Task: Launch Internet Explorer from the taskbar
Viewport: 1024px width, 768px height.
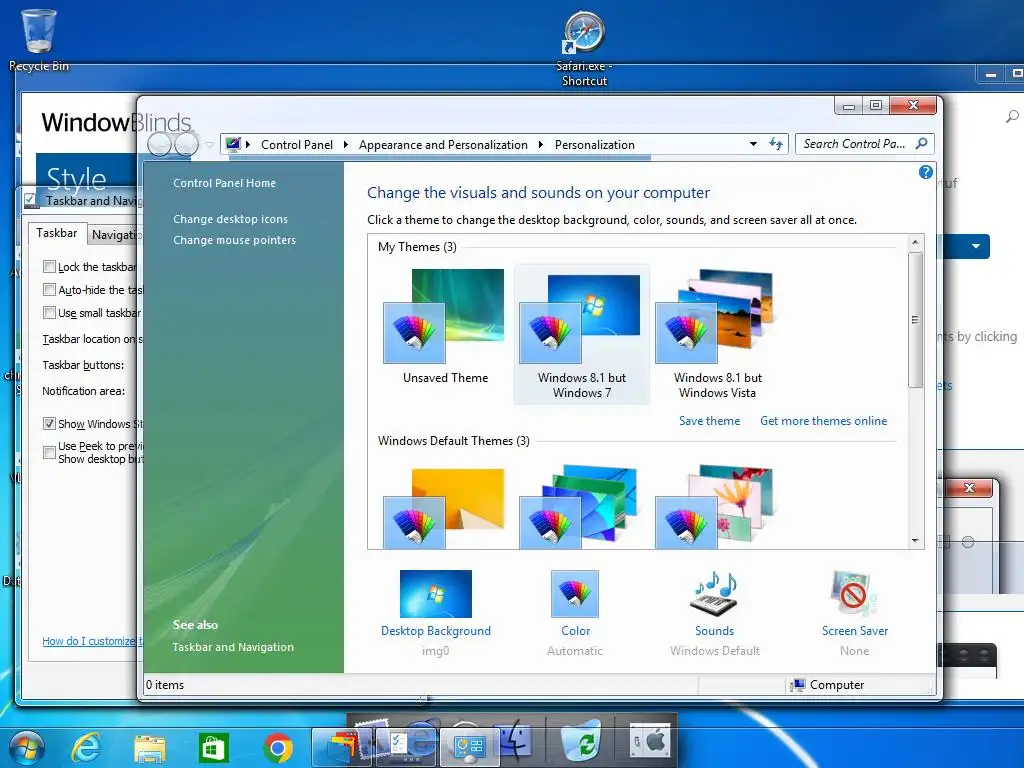Action: pos(86,747)
